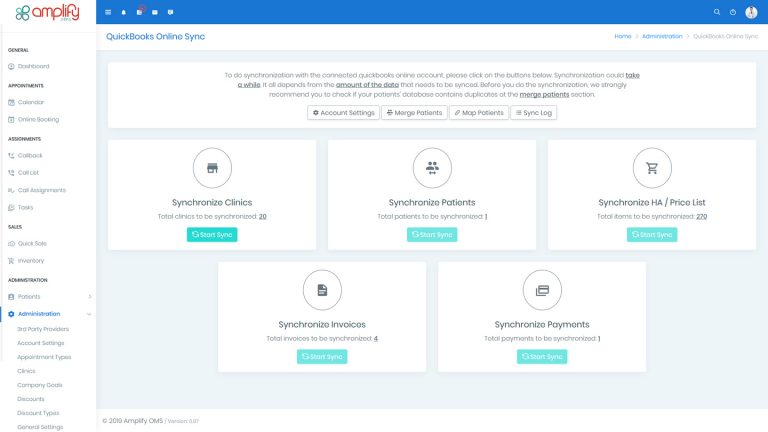Collapse the Administration sidebar chevron
768x432 pixels.
tap(89, 314)
